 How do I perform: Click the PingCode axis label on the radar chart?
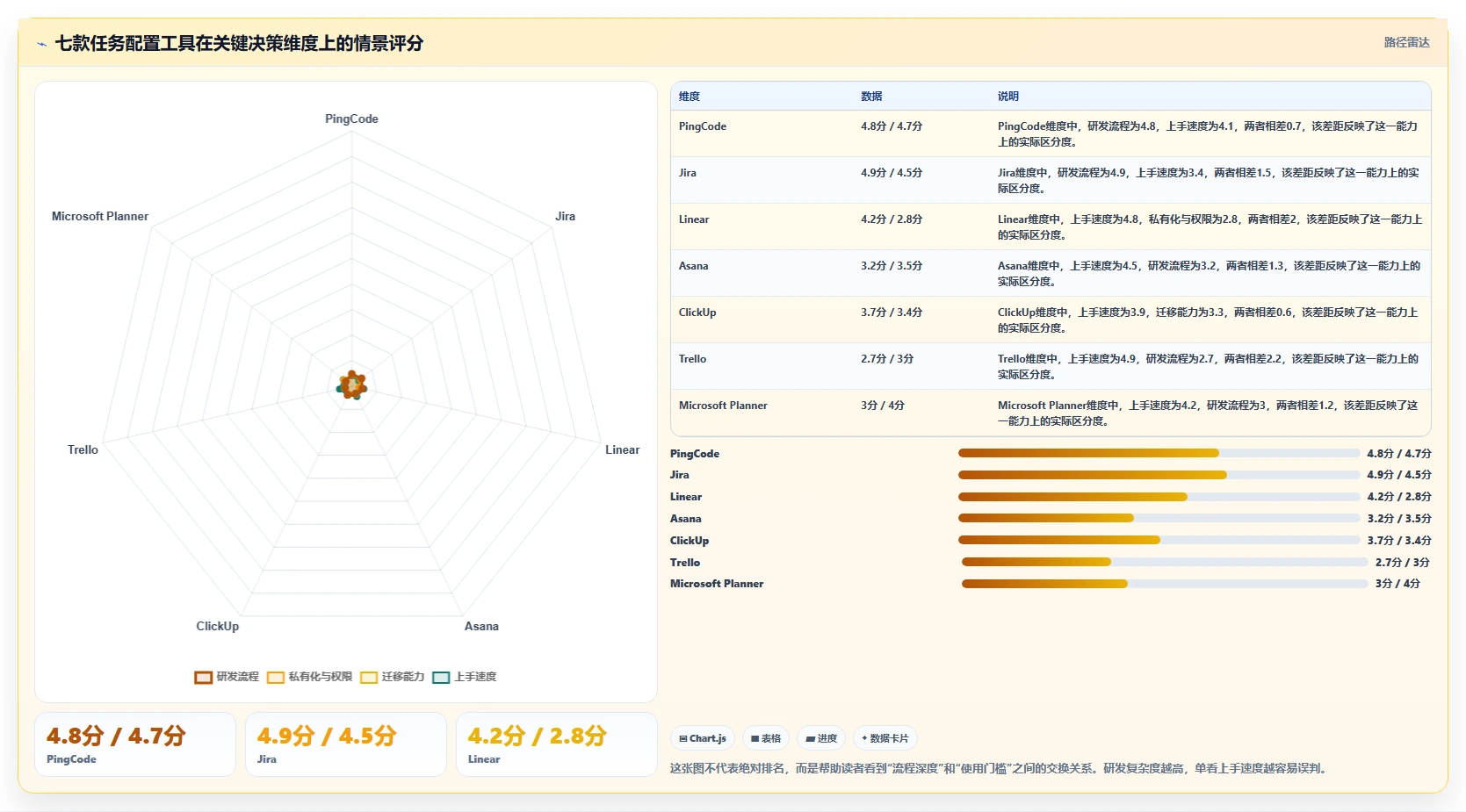coord(351,119)
